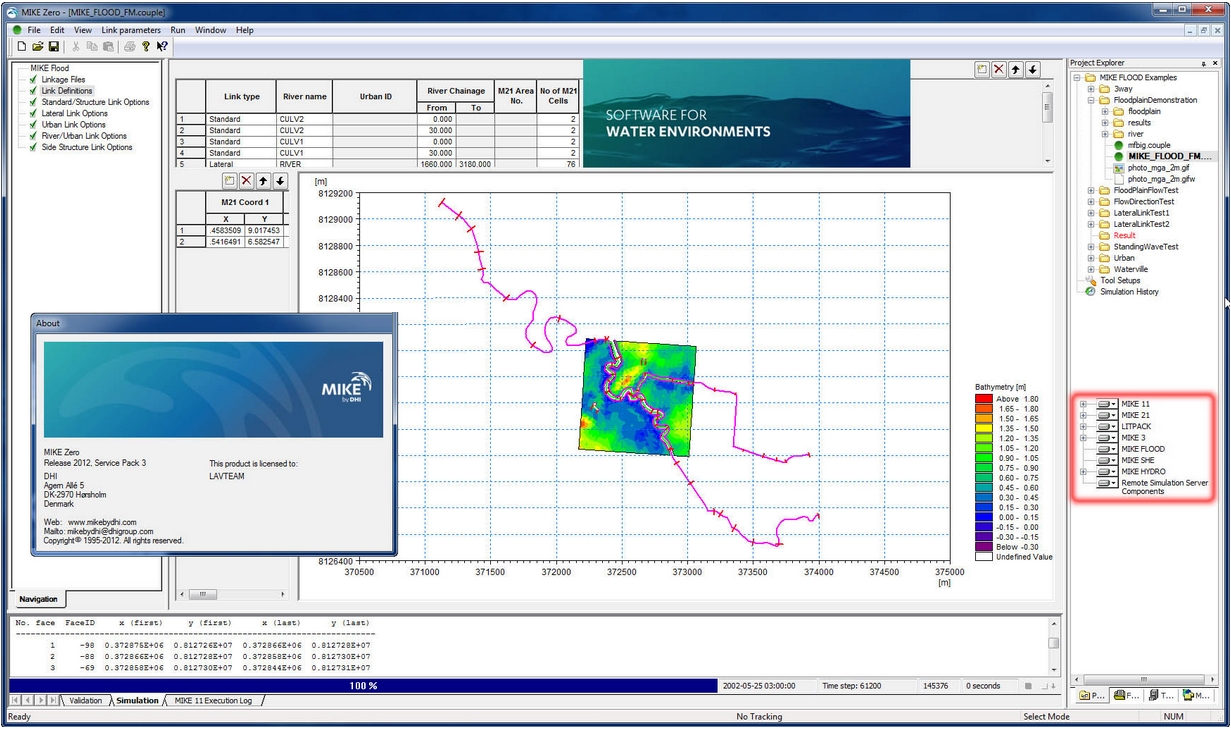
Task: Activate the context help arrow cursor icon
Action: pyautogui.click(x=161, y=46)
